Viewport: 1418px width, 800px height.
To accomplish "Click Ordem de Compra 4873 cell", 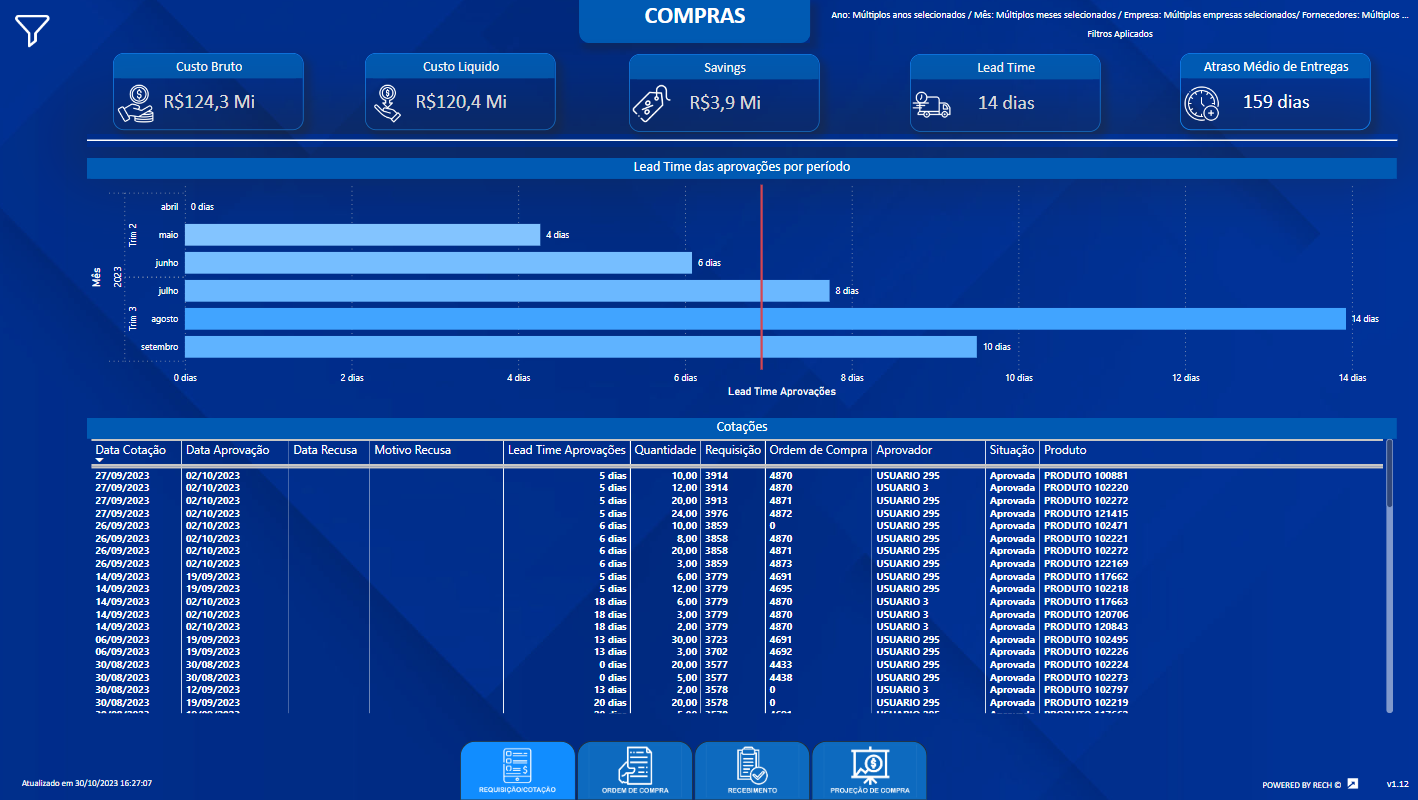I will 780,564.
